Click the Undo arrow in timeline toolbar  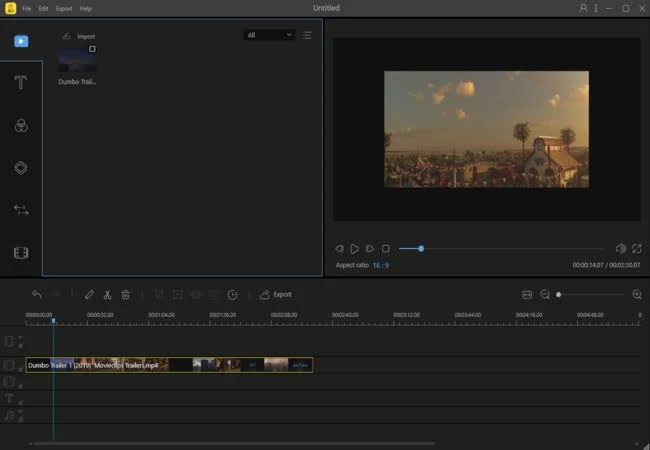pyautogui.click(x=37, y=295)
